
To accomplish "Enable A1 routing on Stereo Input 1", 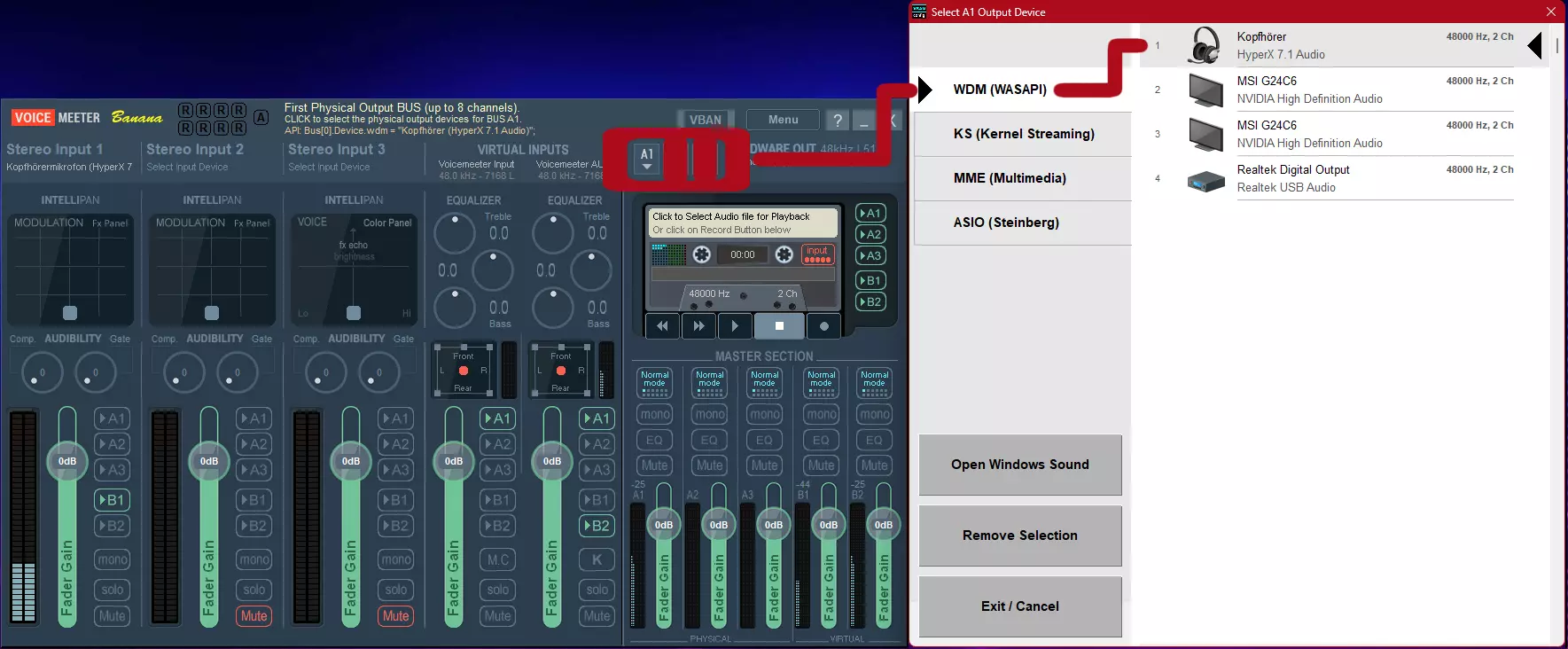I will (113, 418).
